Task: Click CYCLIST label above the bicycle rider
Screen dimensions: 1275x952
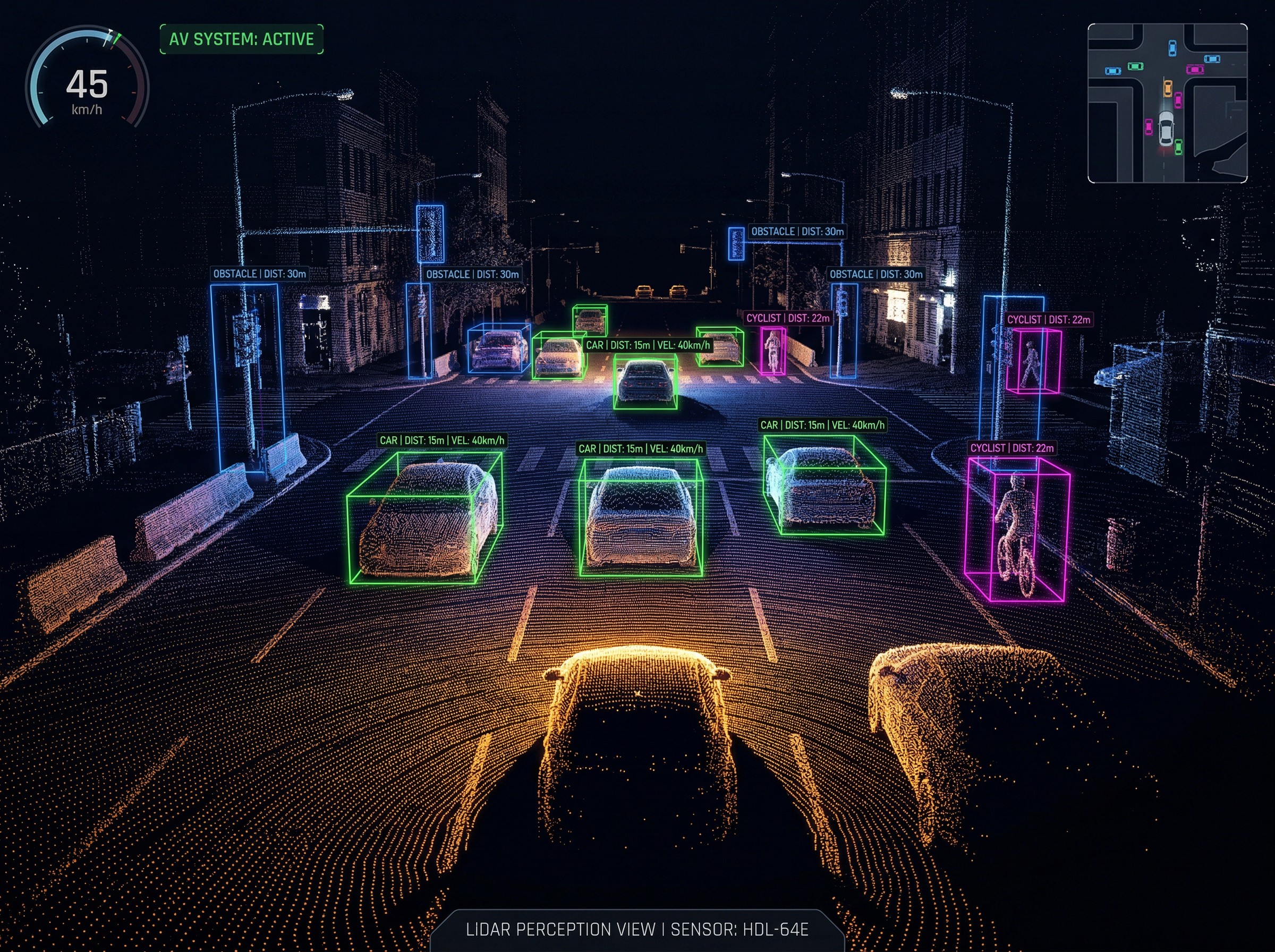Action: click(x=1011, y=448)
